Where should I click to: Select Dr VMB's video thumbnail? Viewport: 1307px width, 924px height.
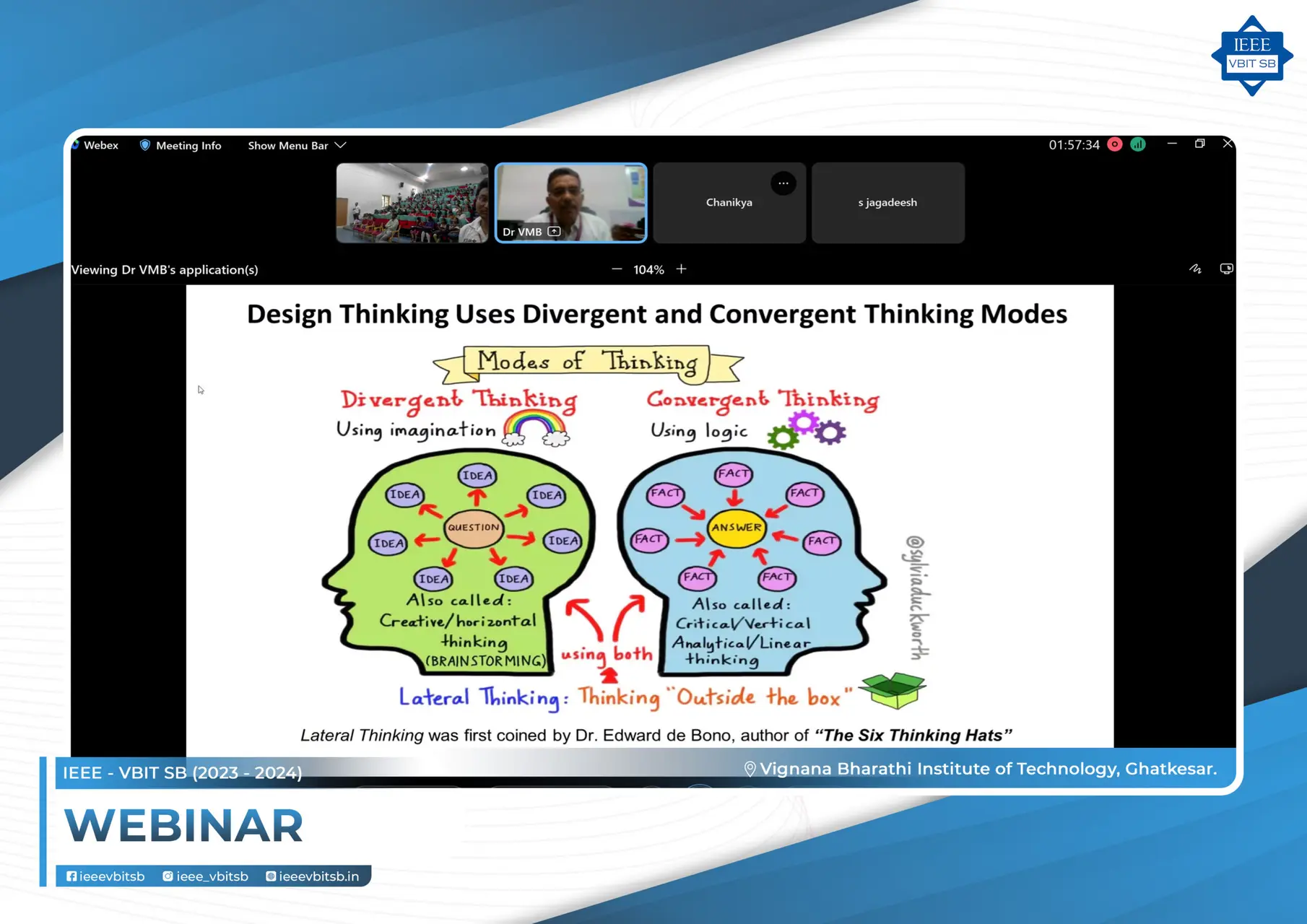tap(570, 203)
